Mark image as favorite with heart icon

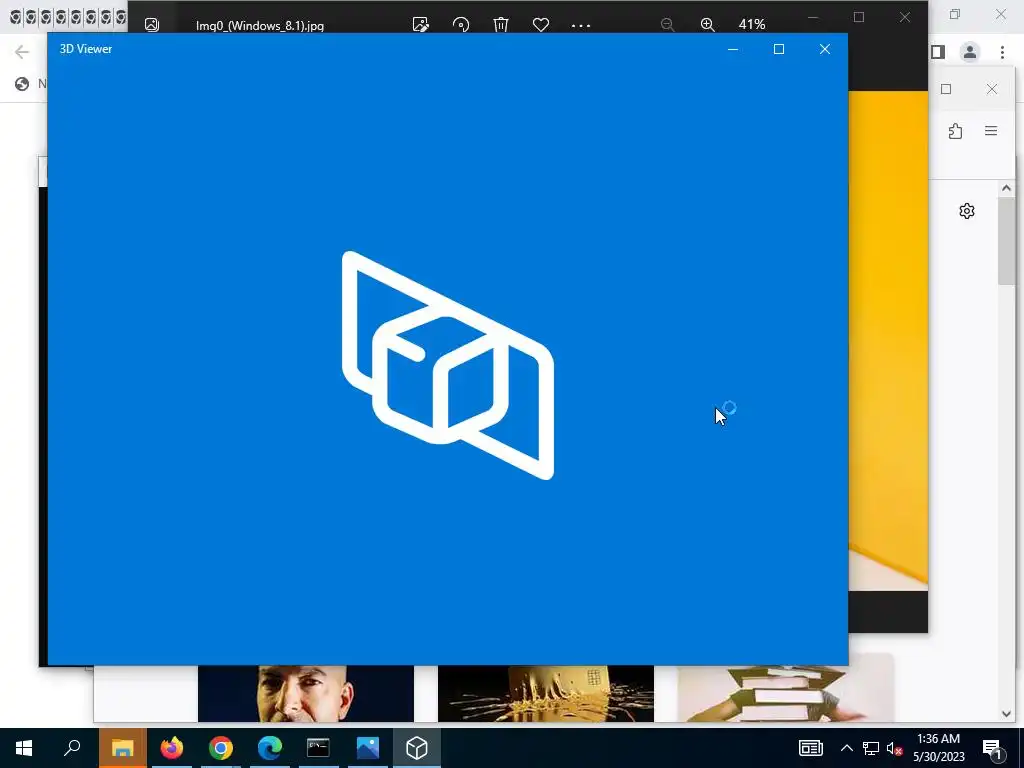(x=541, y=25)
